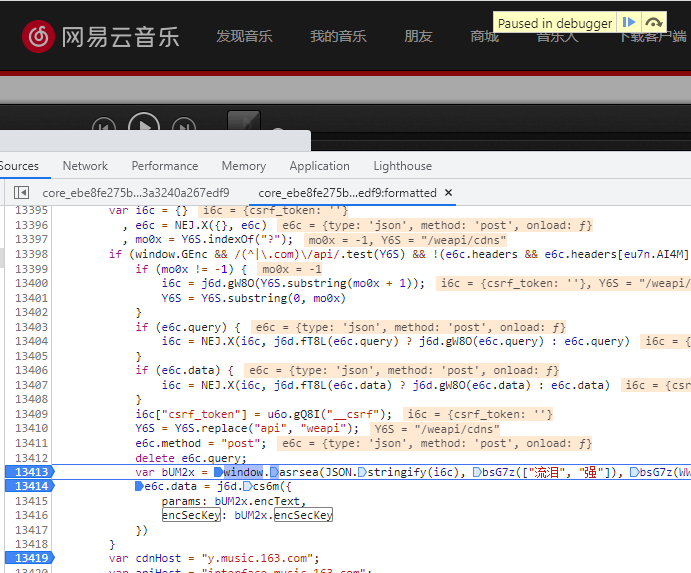Viewport: 691px width, 573px height.
Task: Skip to the previous track
Action: point(104,126)
